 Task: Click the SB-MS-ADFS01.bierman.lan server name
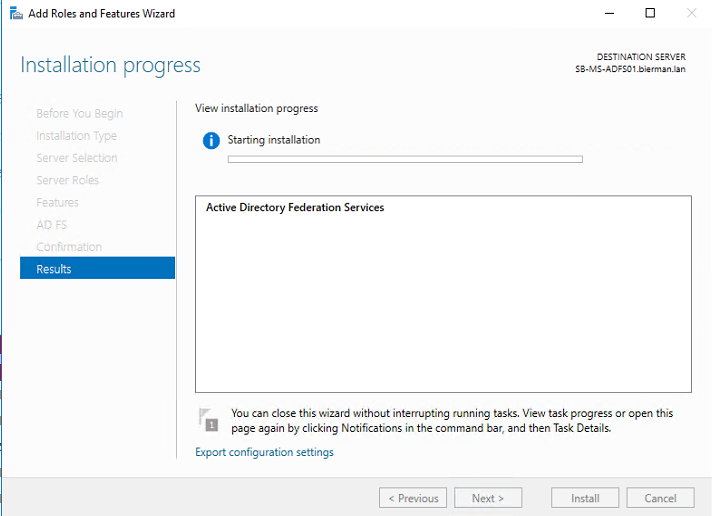click(630, 69)
